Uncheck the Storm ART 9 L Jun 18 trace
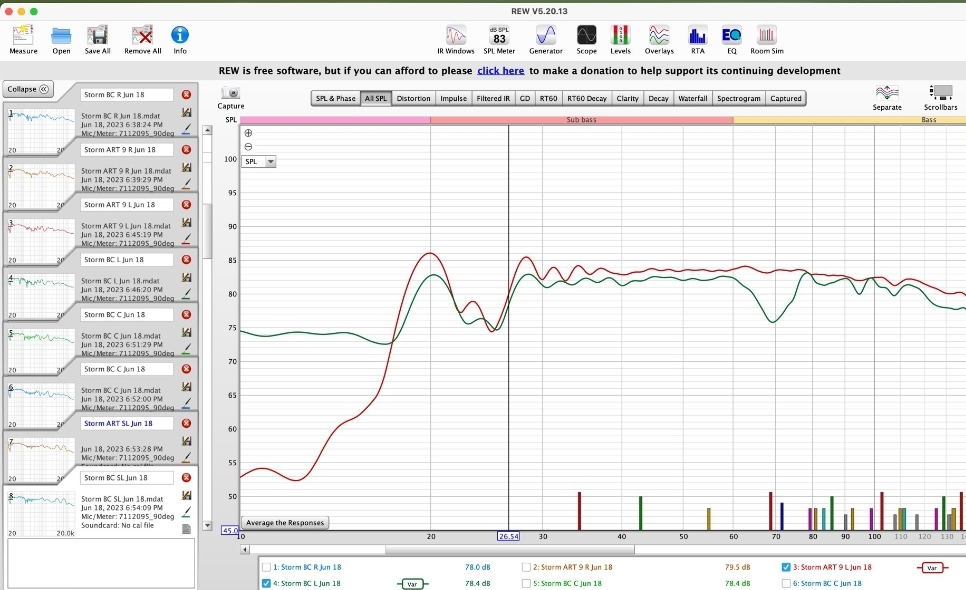This screenshot has height=590, width=966. pyautogui.click(x=787, y=567)
